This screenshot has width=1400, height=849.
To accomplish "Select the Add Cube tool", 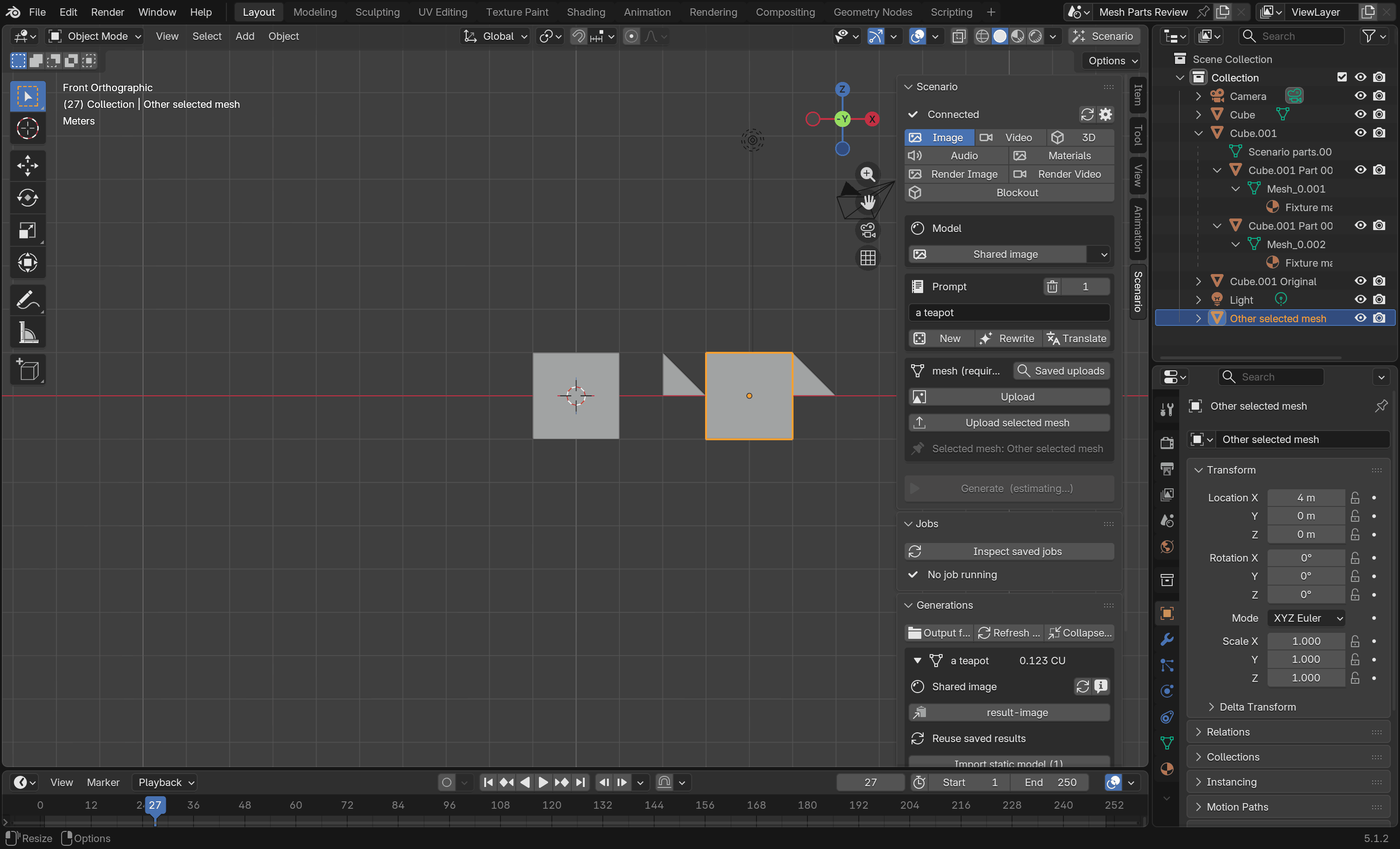I will (27, 369).
